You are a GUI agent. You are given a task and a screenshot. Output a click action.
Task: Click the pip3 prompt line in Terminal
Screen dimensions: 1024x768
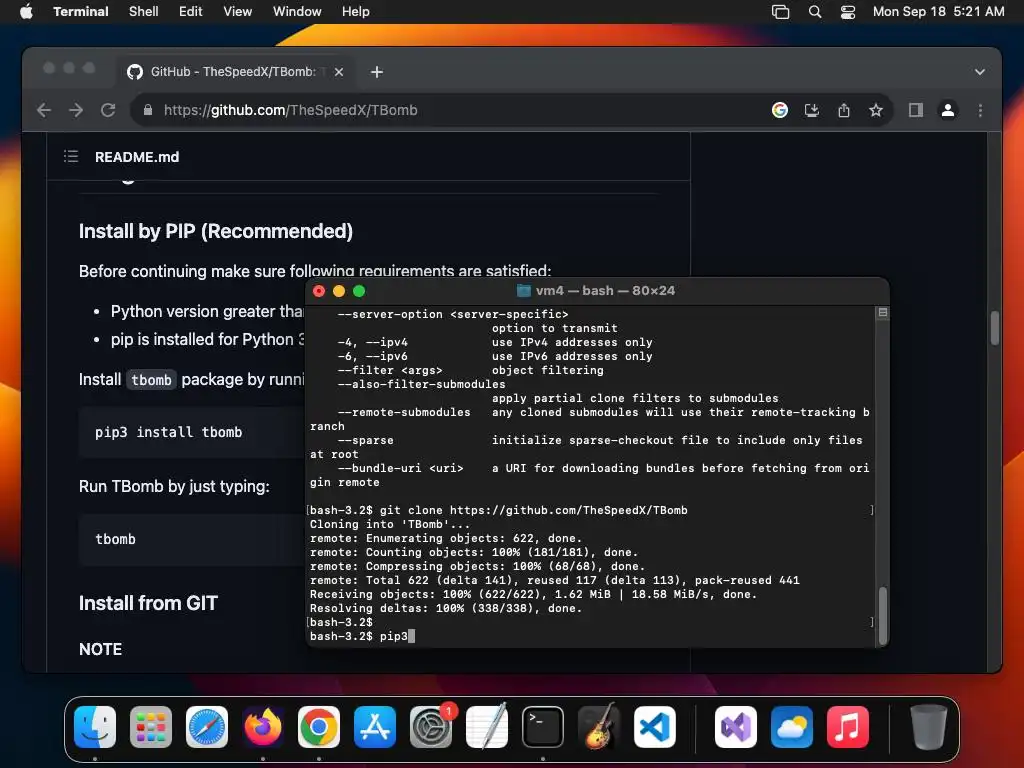coord(362,636)
